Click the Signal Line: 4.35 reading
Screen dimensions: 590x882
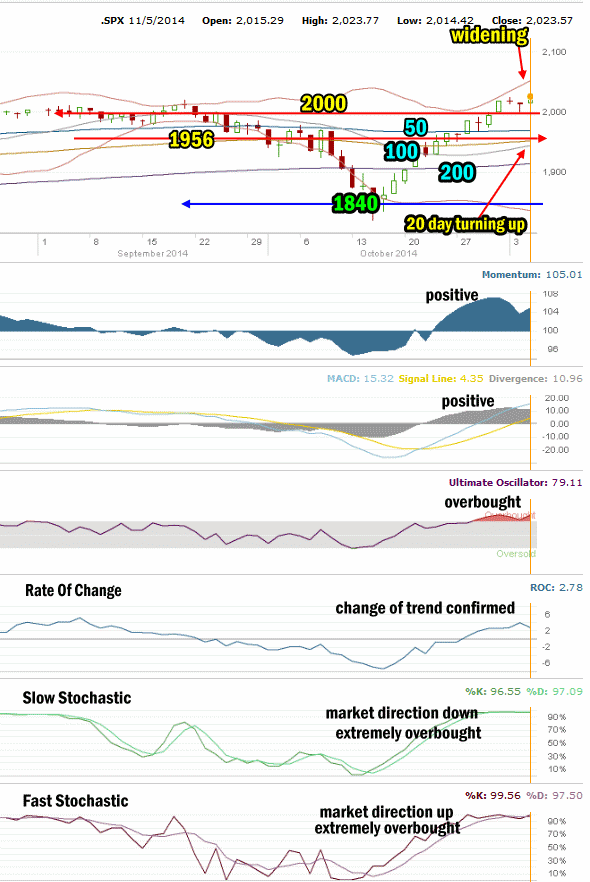click(441, 379)
